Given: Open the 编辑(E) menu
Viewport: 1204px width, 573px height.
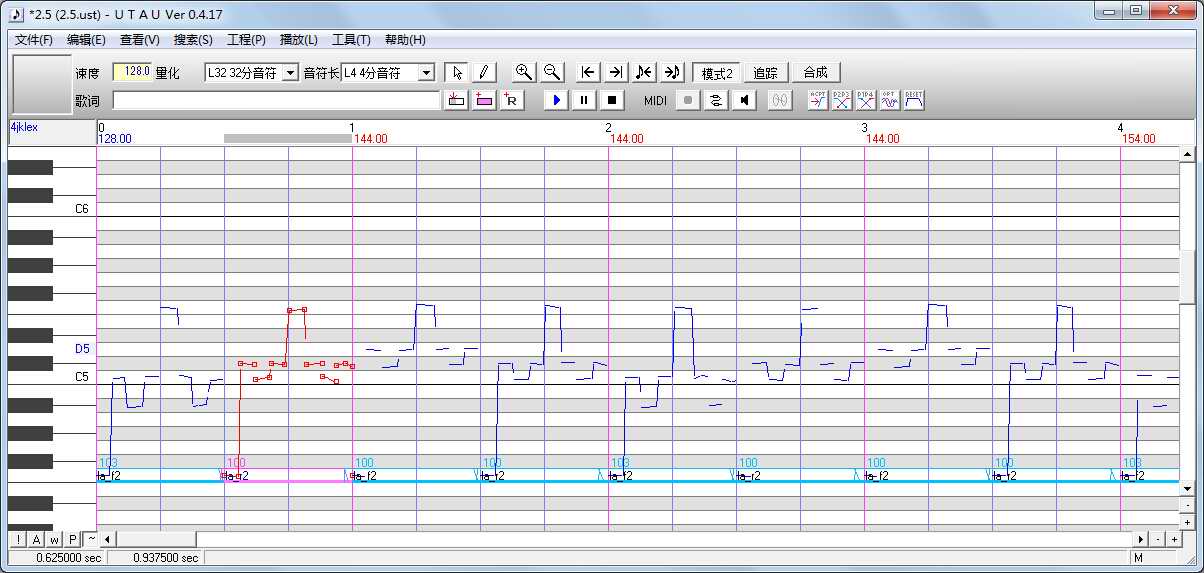Looking at the screenshot, I should pos(86,40).
